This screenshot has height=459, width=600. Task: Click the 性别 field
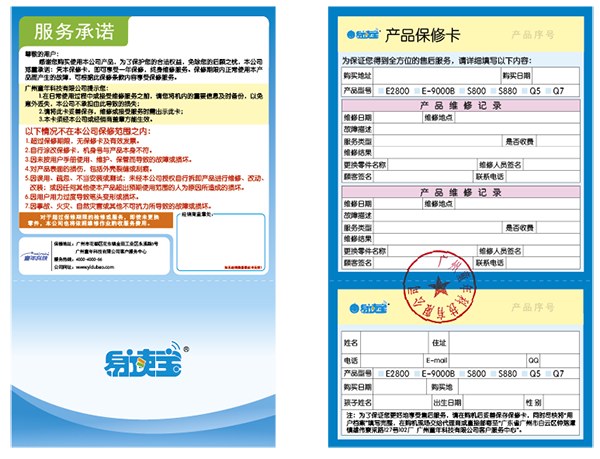[561, 402]
